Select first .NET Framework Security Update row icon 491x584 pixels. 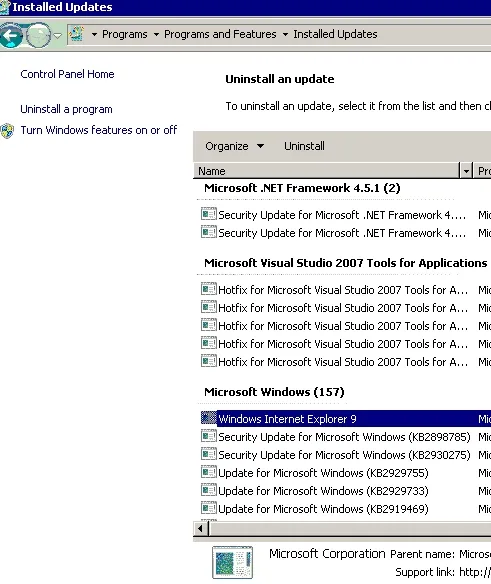coord(208,214)
